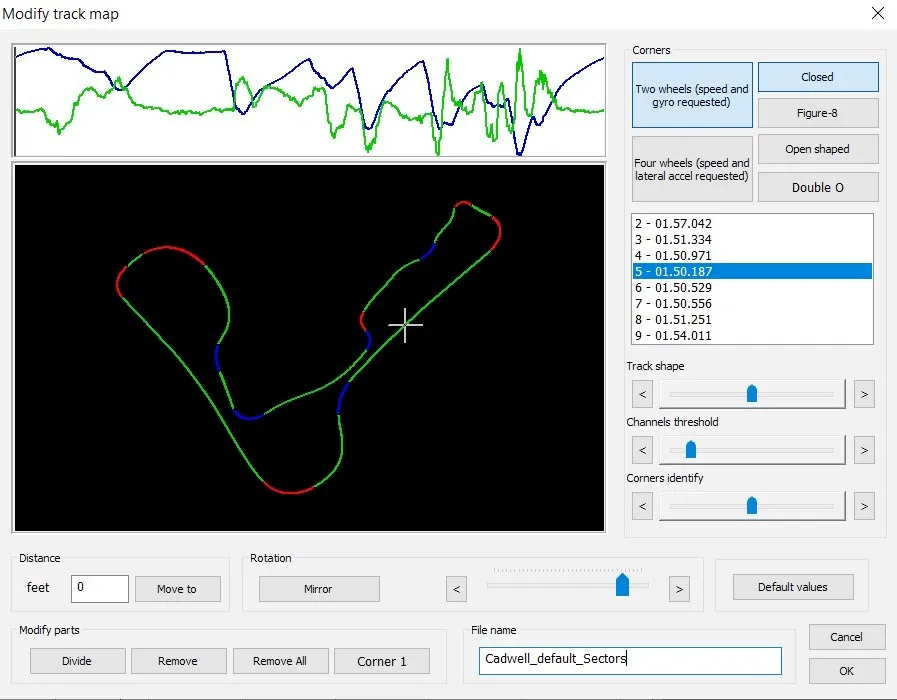Select lap 7 - 01.50.556
This screenshot has height=700, width=897.
point(752,304)
